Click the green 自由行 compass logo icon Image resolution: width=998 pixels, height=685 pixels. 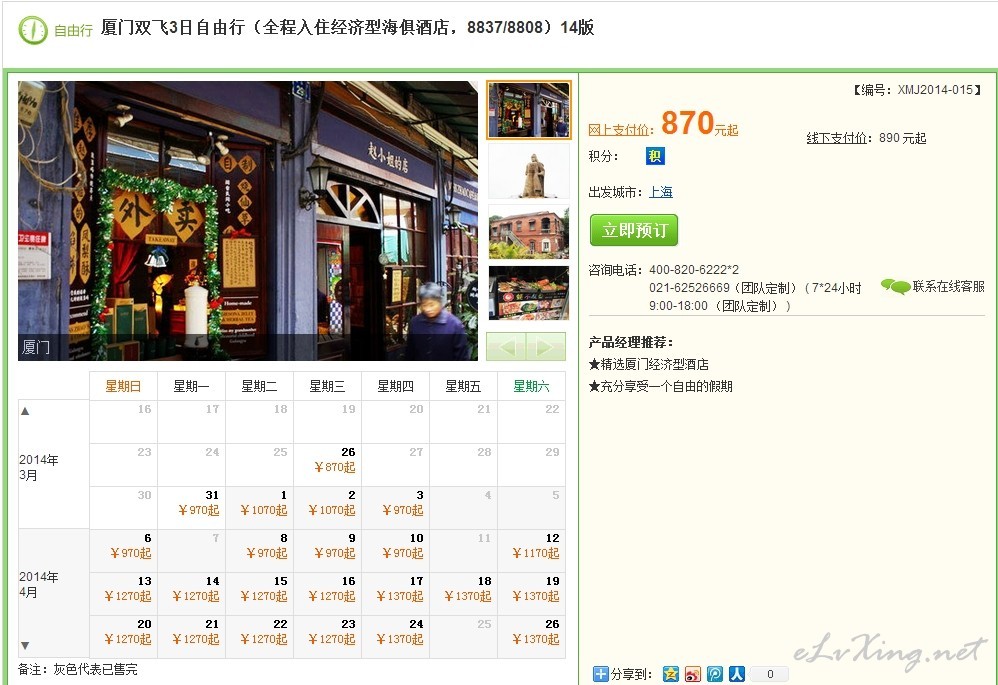click(x=33, y=29)
